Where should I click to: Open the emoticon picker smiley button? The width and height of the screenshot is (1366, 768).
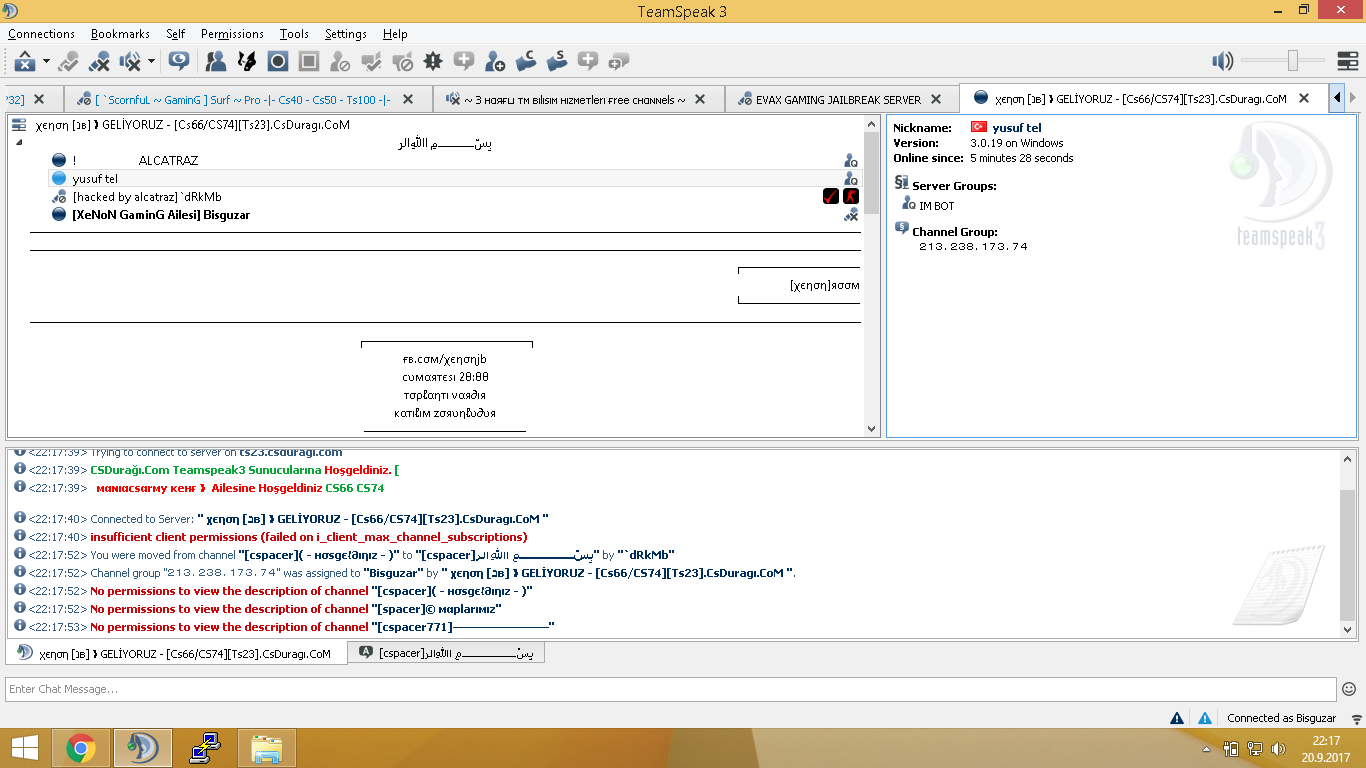(1349, 689)
